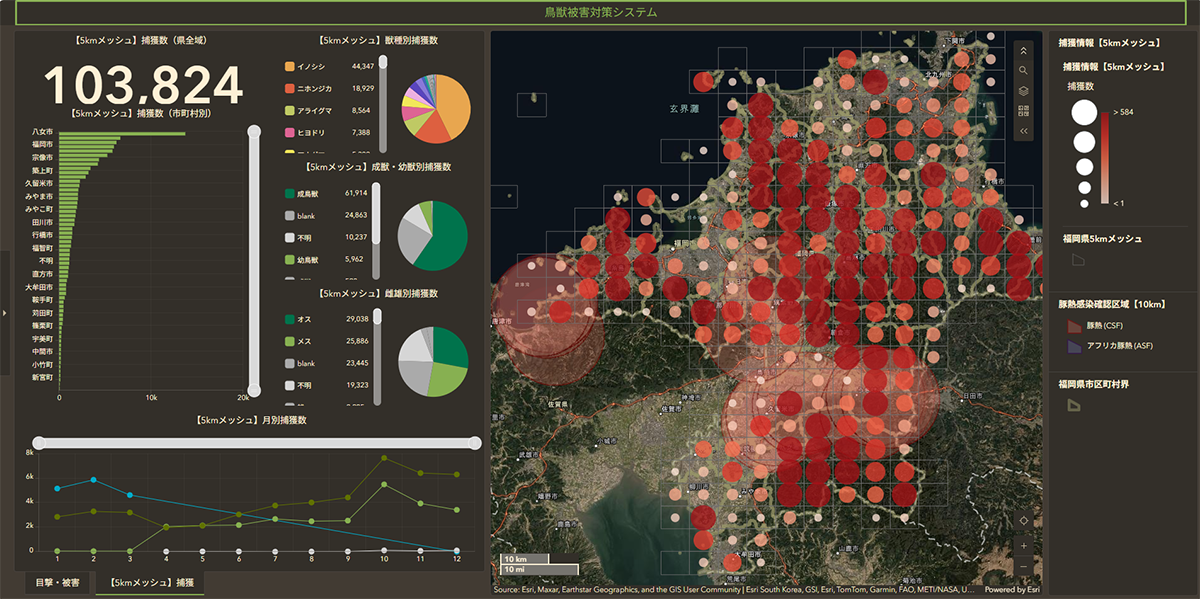Zoom out on the map
The width and height of the screenshot is (1200, 599).
point(1023,568)
